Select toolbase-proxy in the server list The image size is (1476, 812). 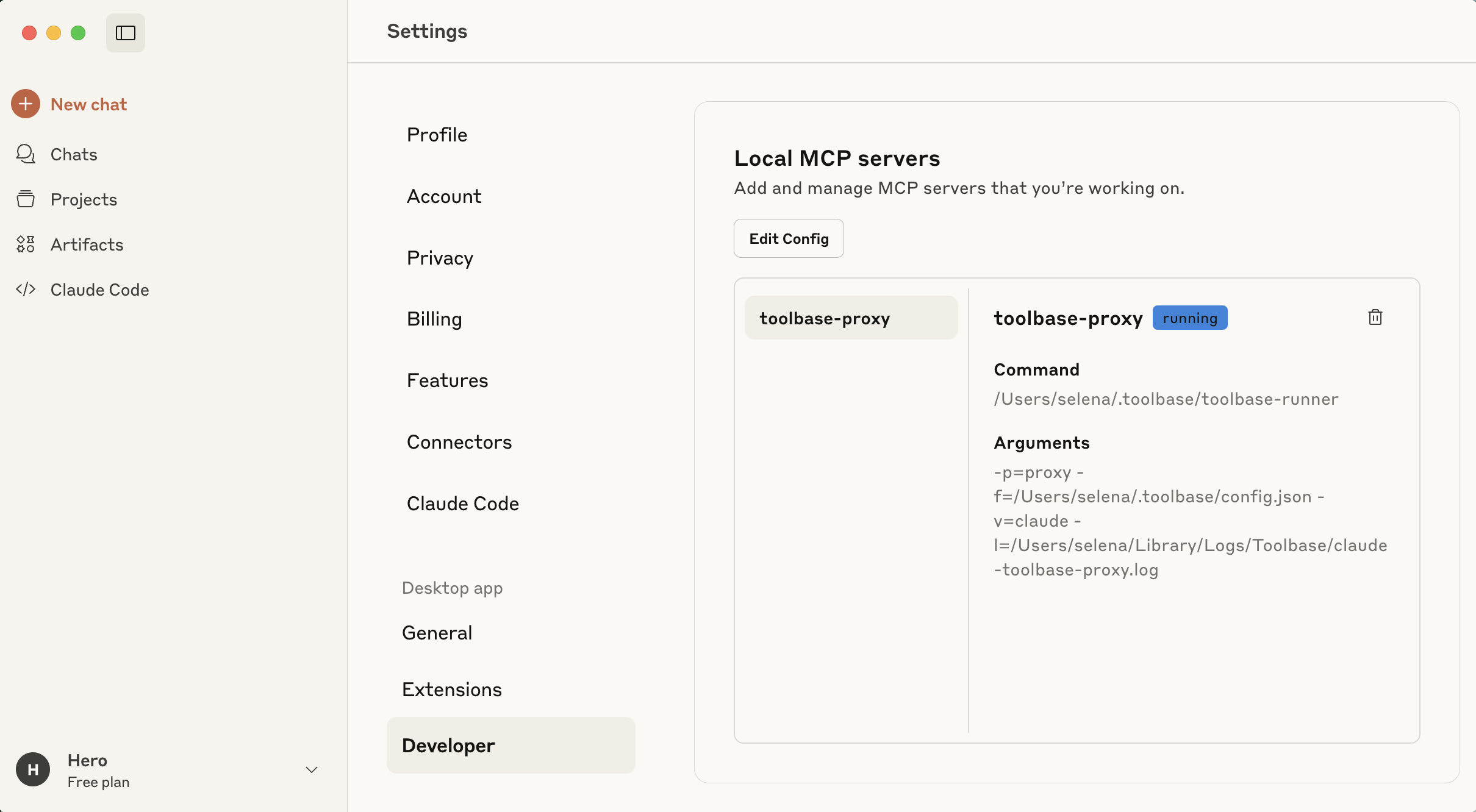[851, 318]
